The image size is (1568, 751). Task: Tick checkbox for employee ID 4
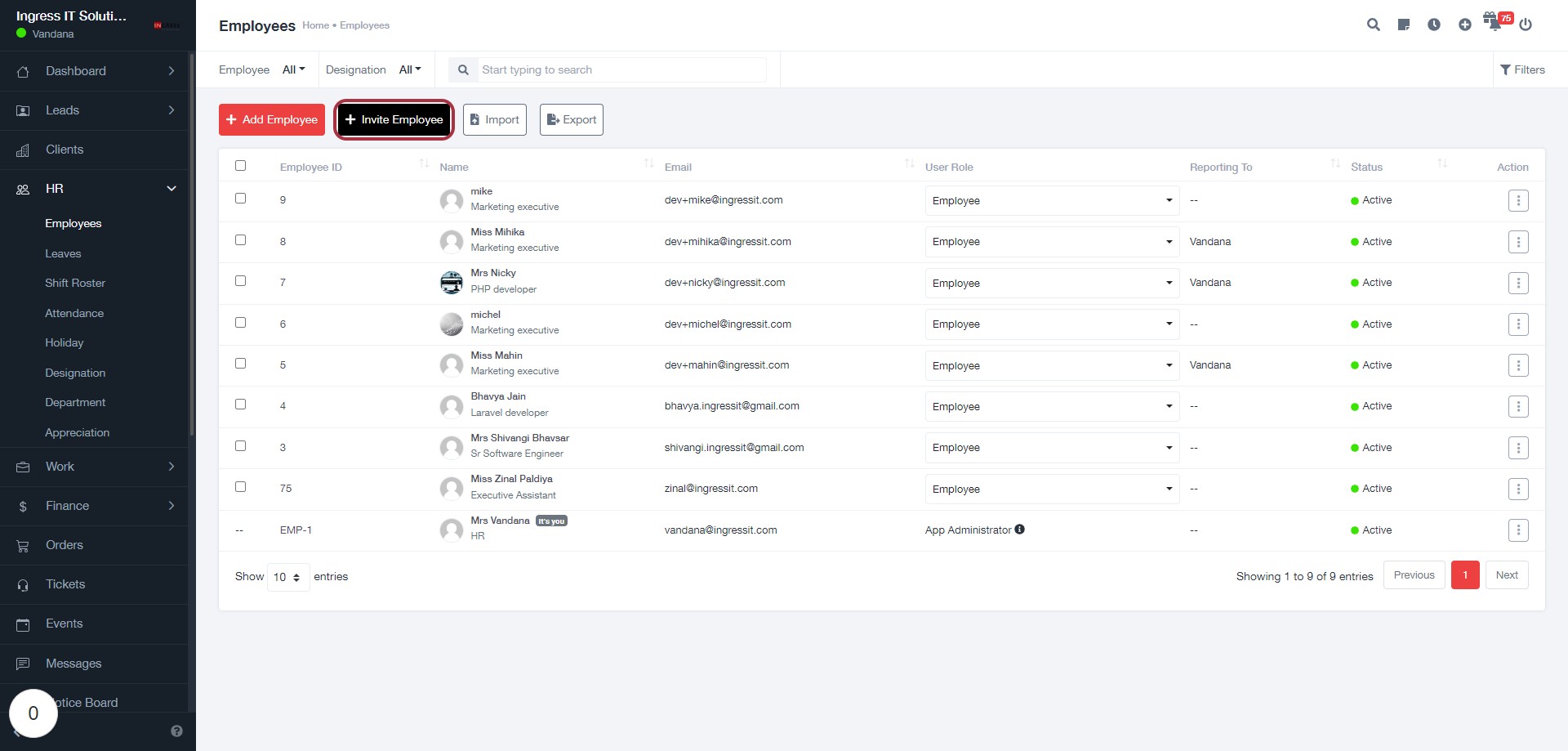pyautogui.click(x=240, y=405)
